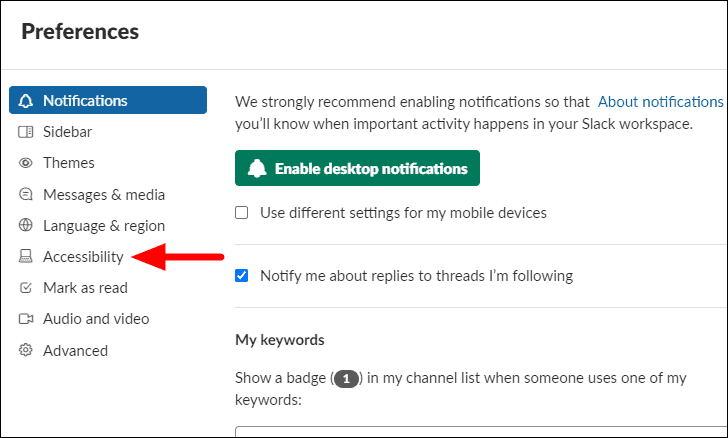
Task: Switch to Messages & media section
Action: point(104,194)
